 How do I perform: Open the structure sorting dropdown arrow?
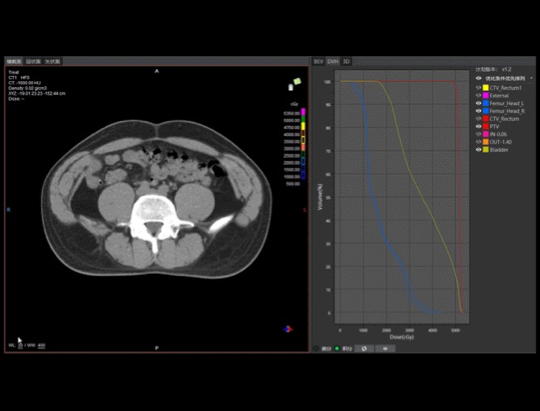click(531, 79)
